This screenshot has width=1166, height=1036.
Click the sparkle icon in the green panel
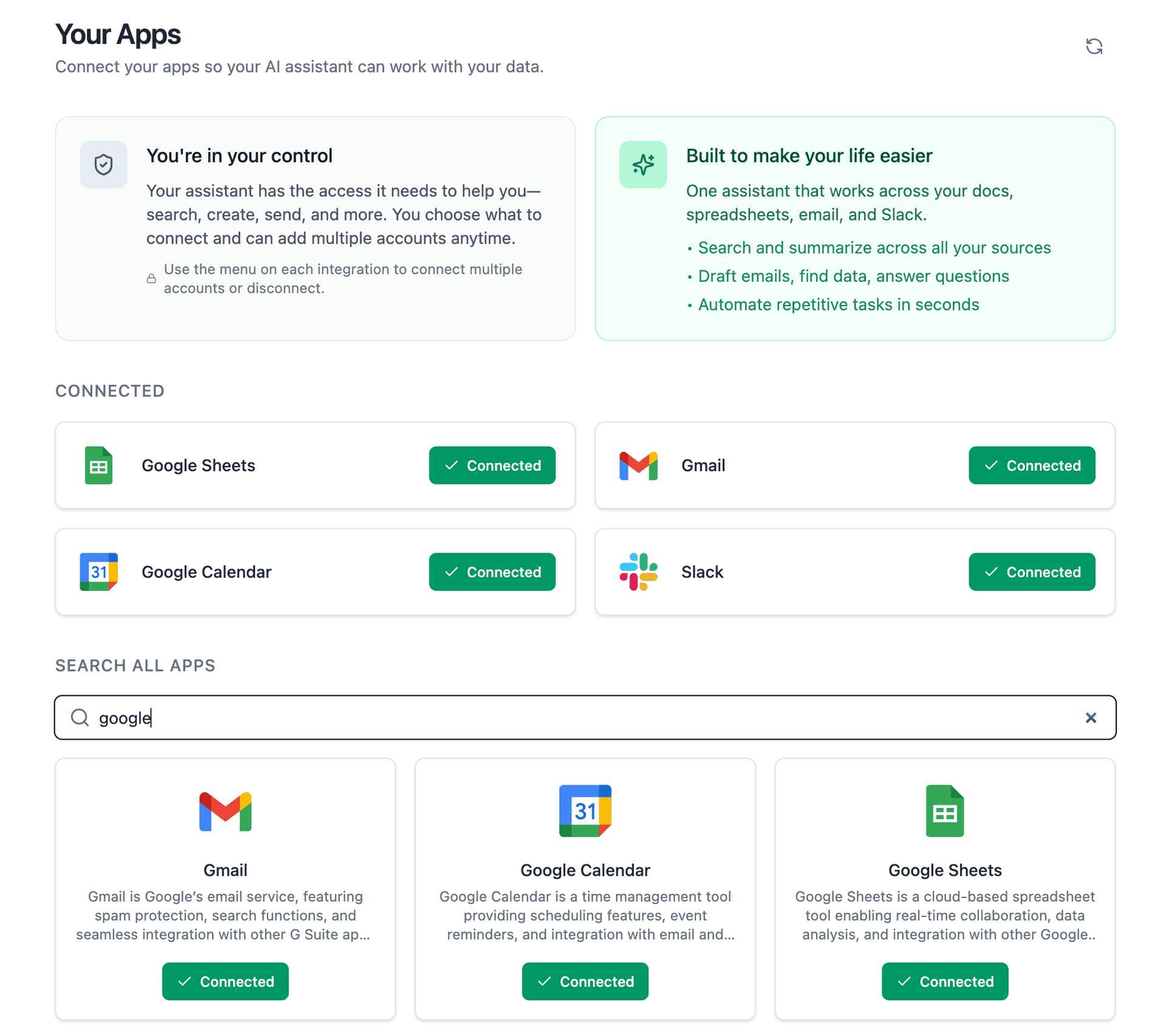pos(643,164)
